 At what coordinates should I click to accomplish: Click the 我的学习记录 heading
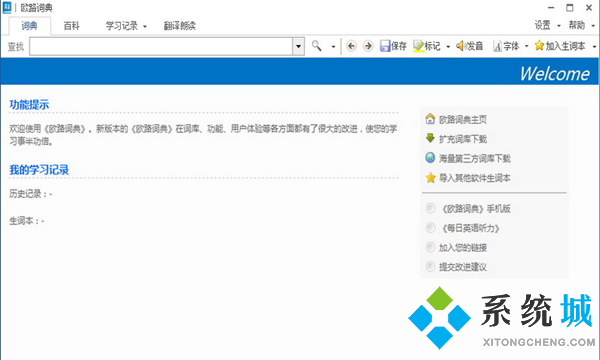(39, 169)
